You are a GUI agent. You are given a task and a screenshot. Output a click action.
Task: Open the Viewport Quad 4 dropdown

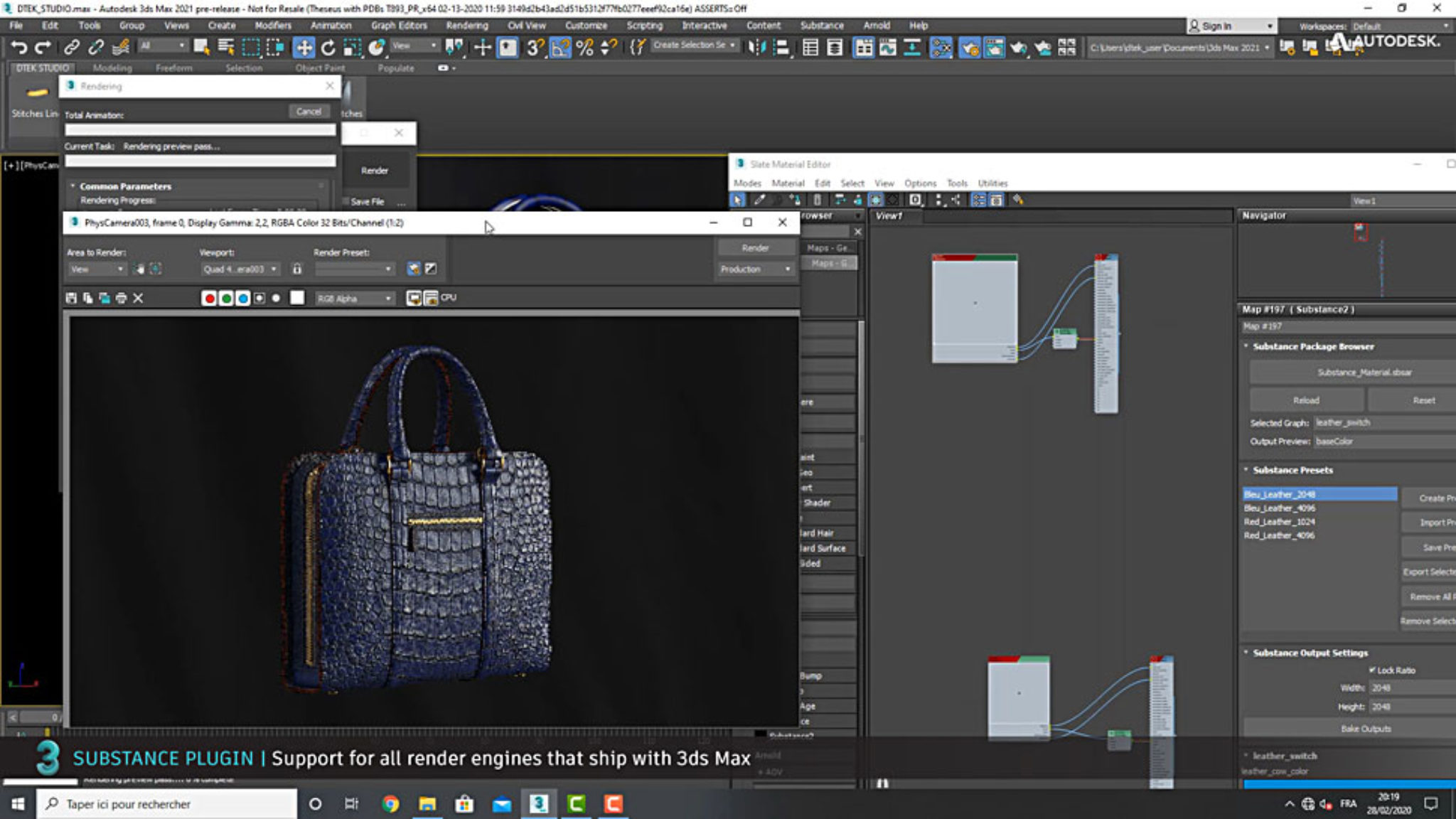(x=240, y=269)
